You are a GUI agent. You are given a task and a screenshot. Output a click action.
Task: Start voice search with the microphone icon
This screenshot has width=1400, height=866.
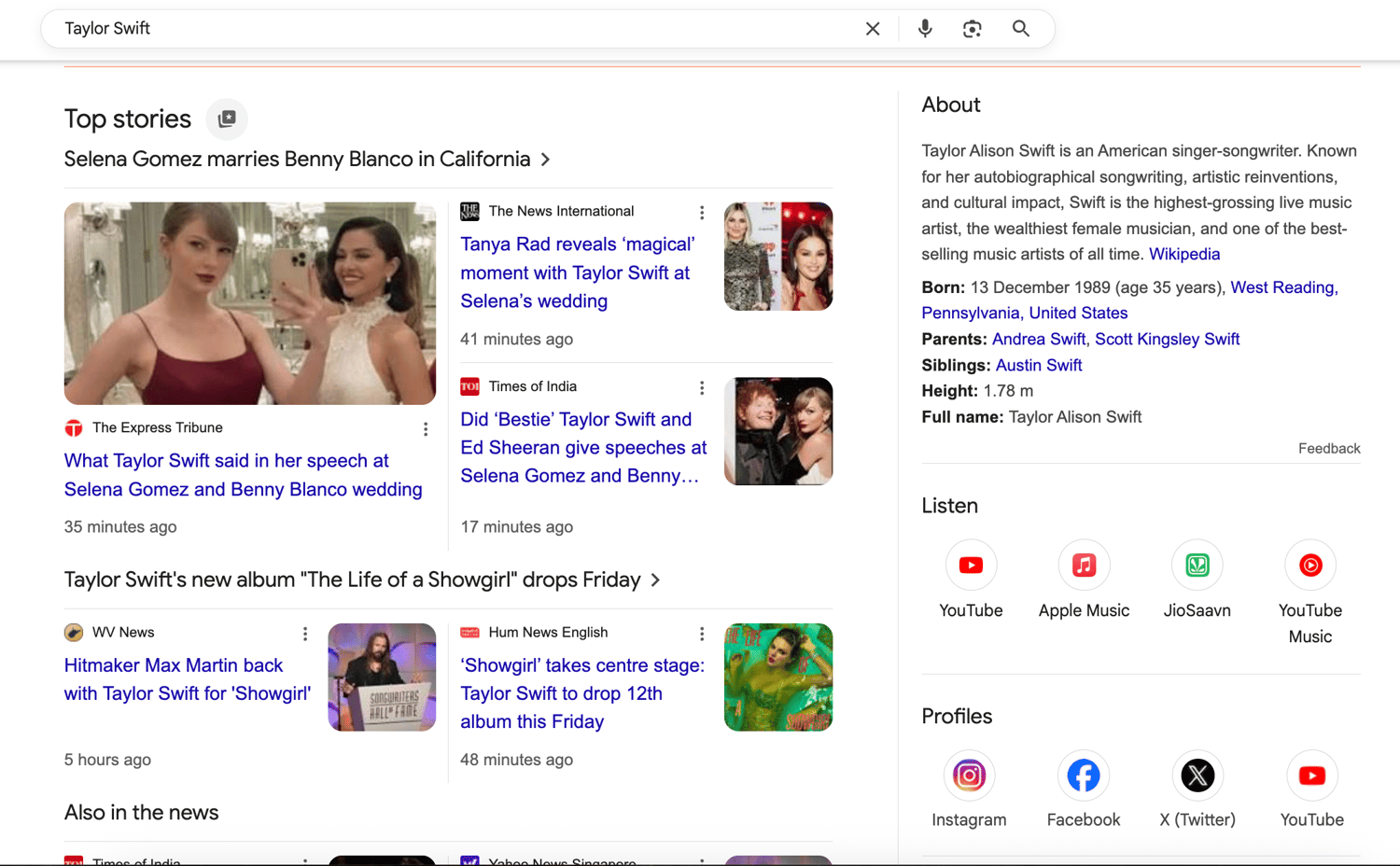(x=925, y=29)
